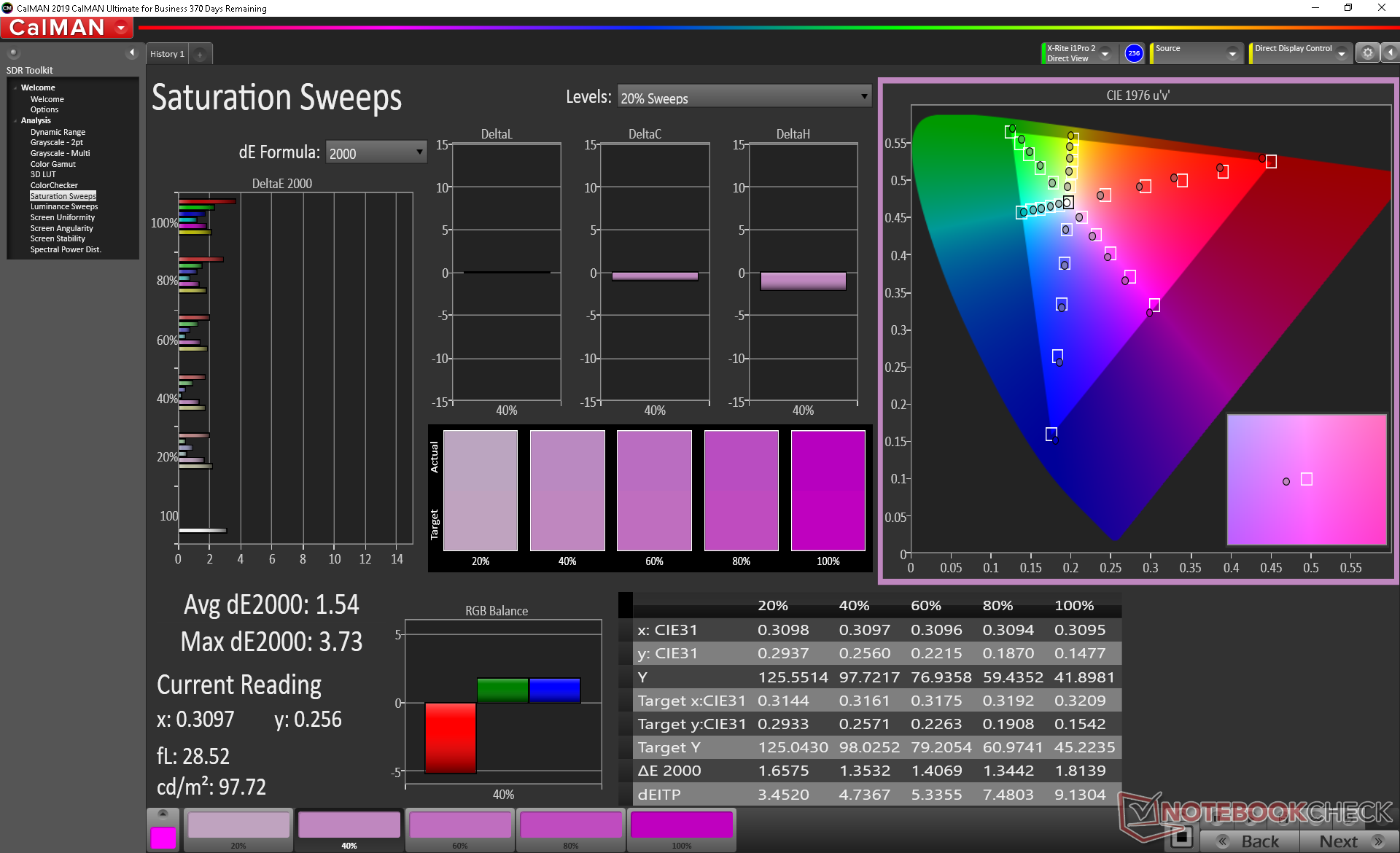This screenshot has height=853, width=1400.
Task: Click the DeltaH chart bar
Action: (x=803, y=281)
